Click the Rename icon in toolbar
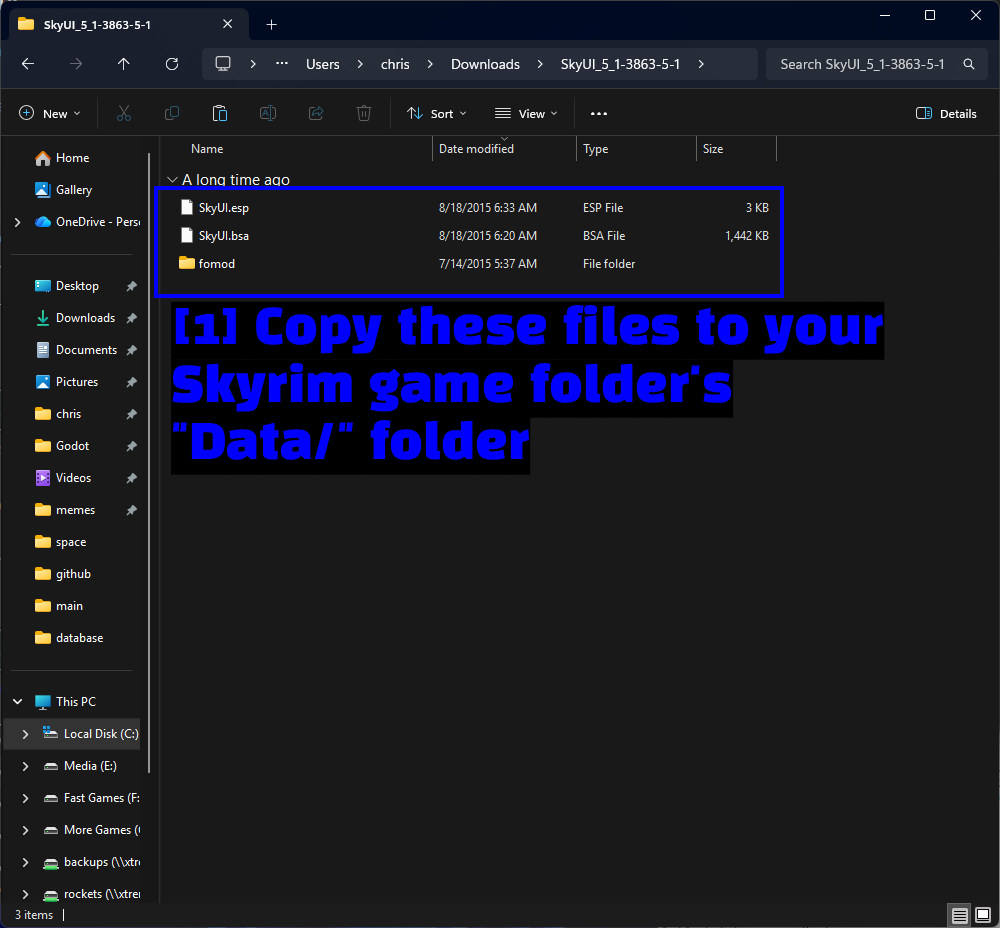Viewport: 1000px width, 928px height. pyautogui.click(x=268, y=114)
